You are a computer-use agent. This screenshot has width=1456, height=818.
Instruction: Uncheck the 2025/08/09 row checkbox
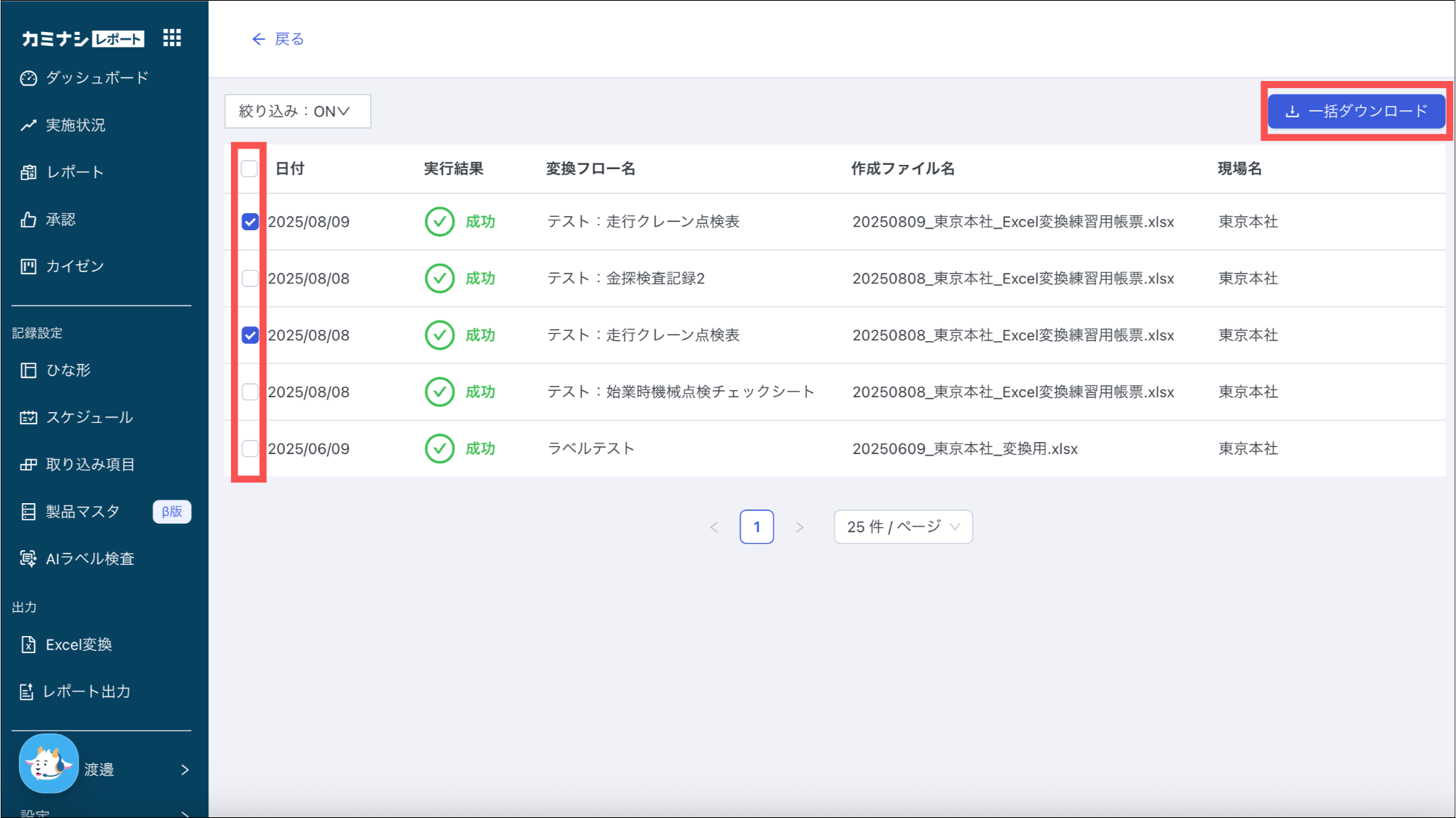click(250, 222)
